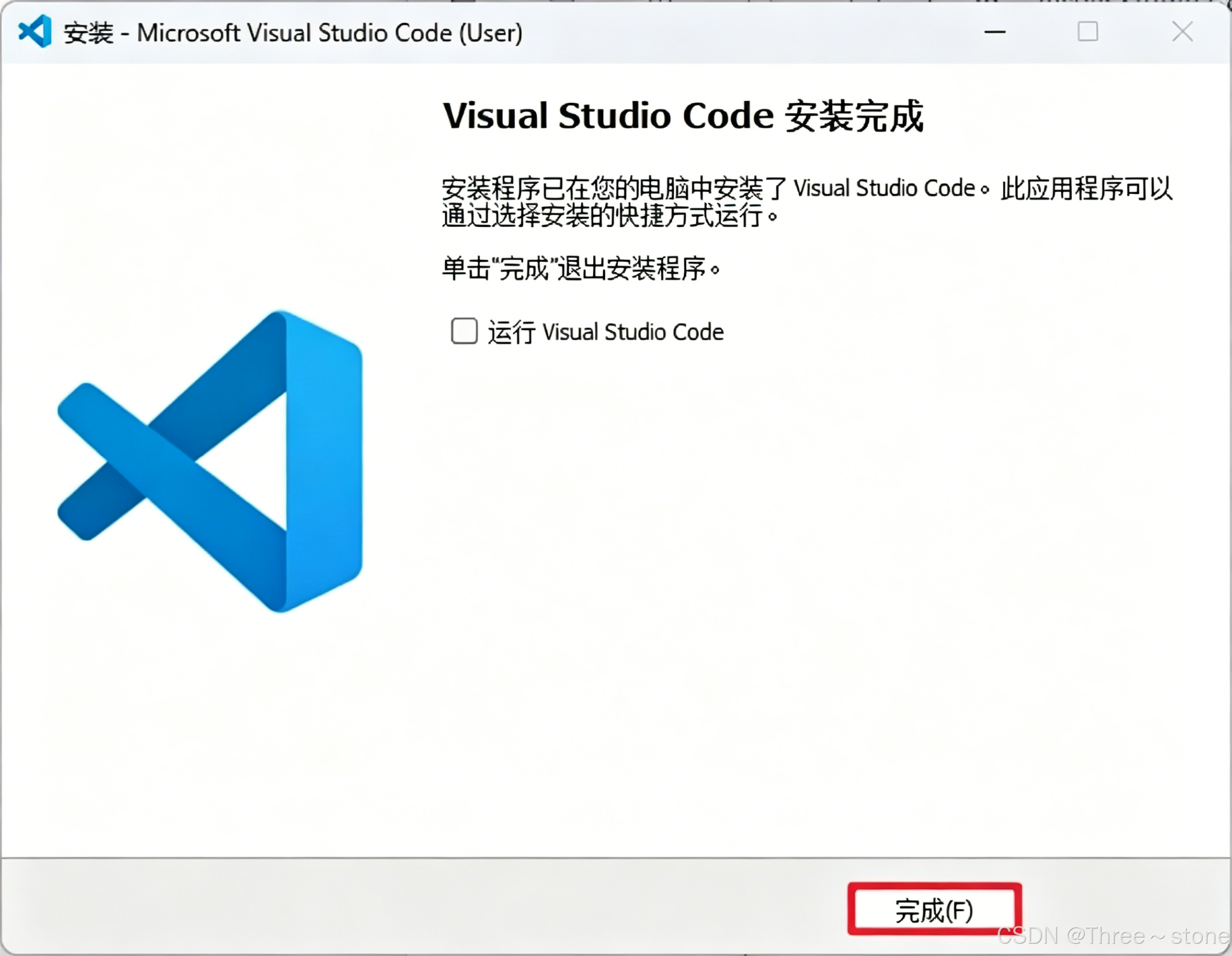Click the line 通过选择安装的快捷方式运行

tap(609, 216)
